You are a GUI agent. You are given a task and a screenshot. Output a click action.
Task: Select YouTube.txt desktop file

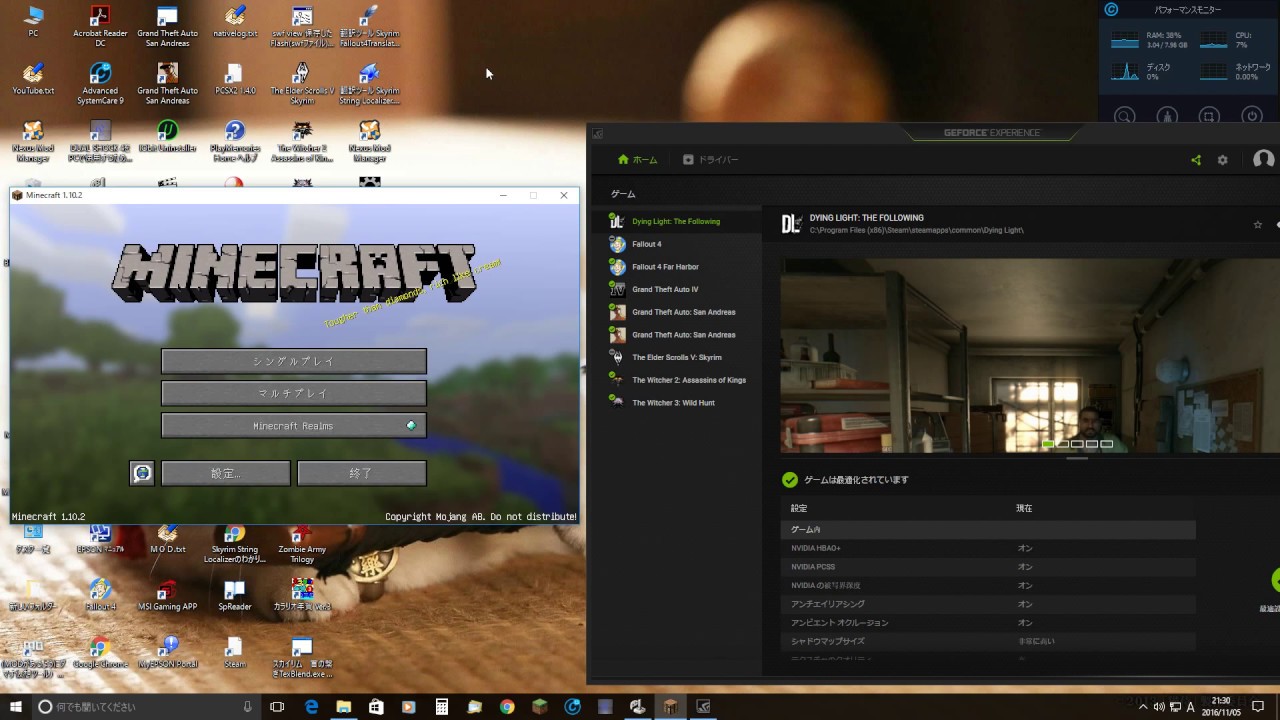[x=33, y=79]
